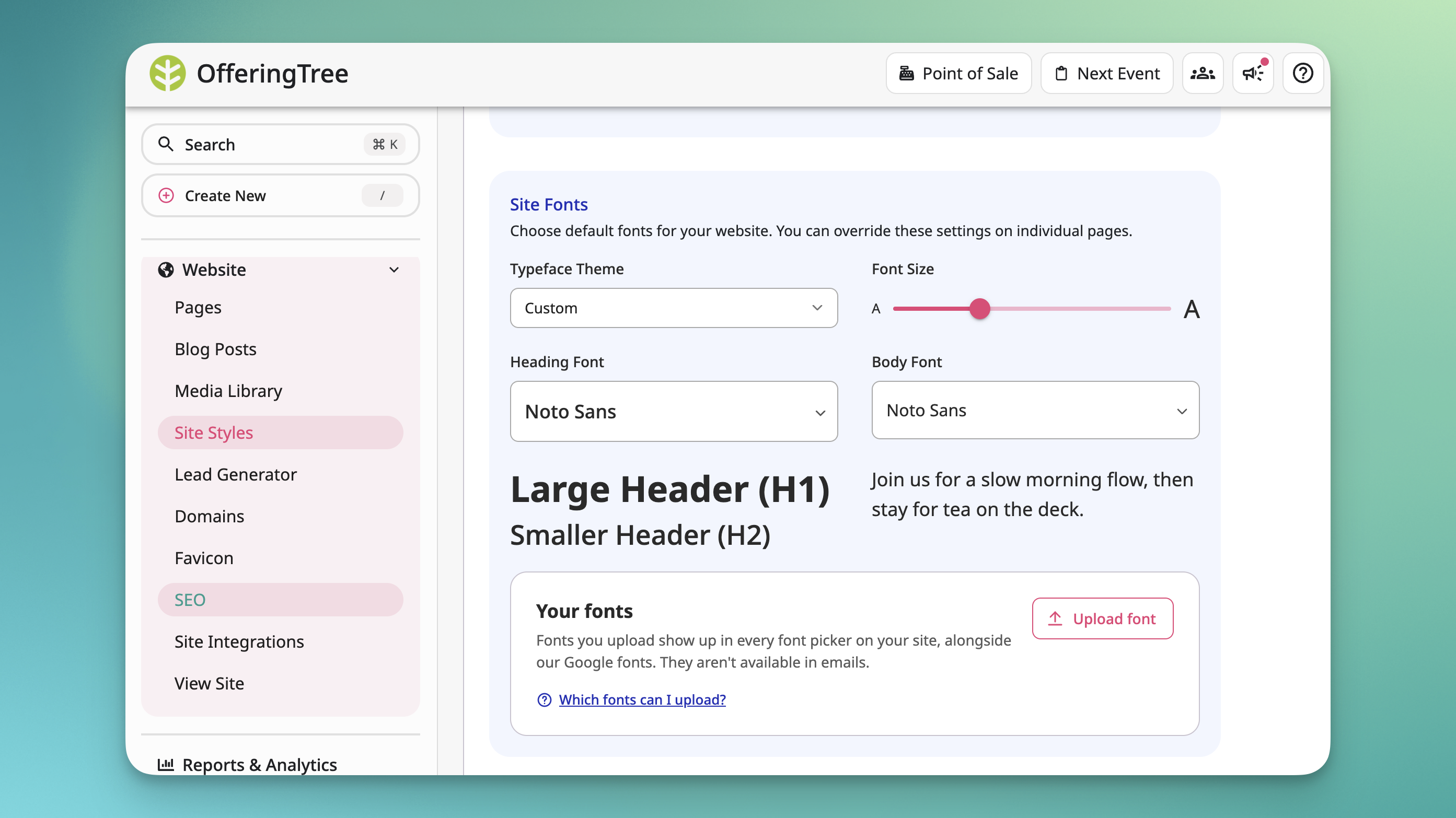Open Reports & Analytics section

(x=259, y=764)
